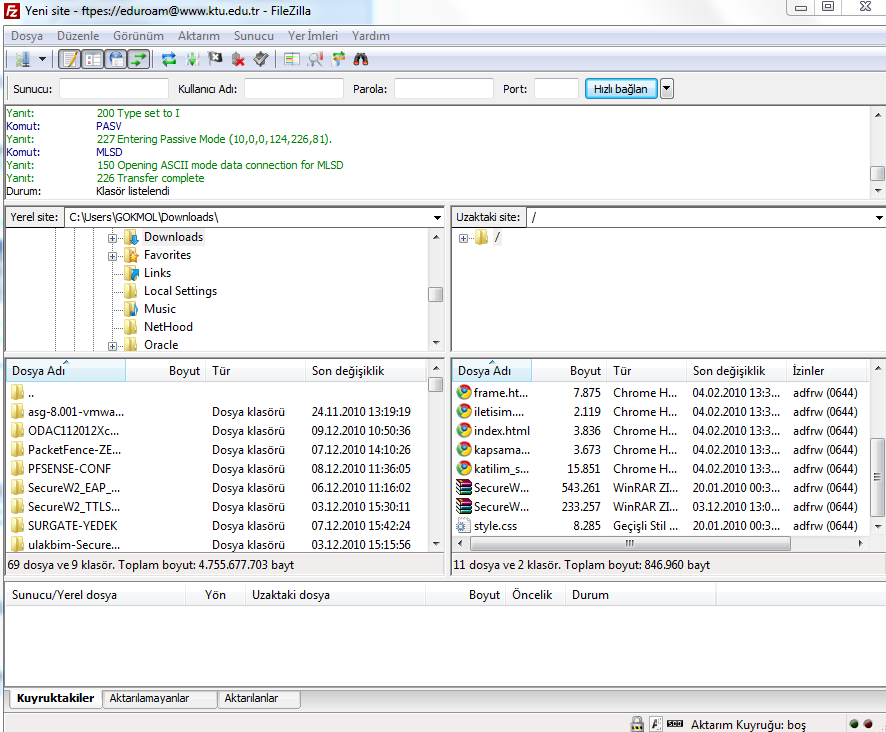
Task: Cancel the current operation
Action: coord(215,59)
